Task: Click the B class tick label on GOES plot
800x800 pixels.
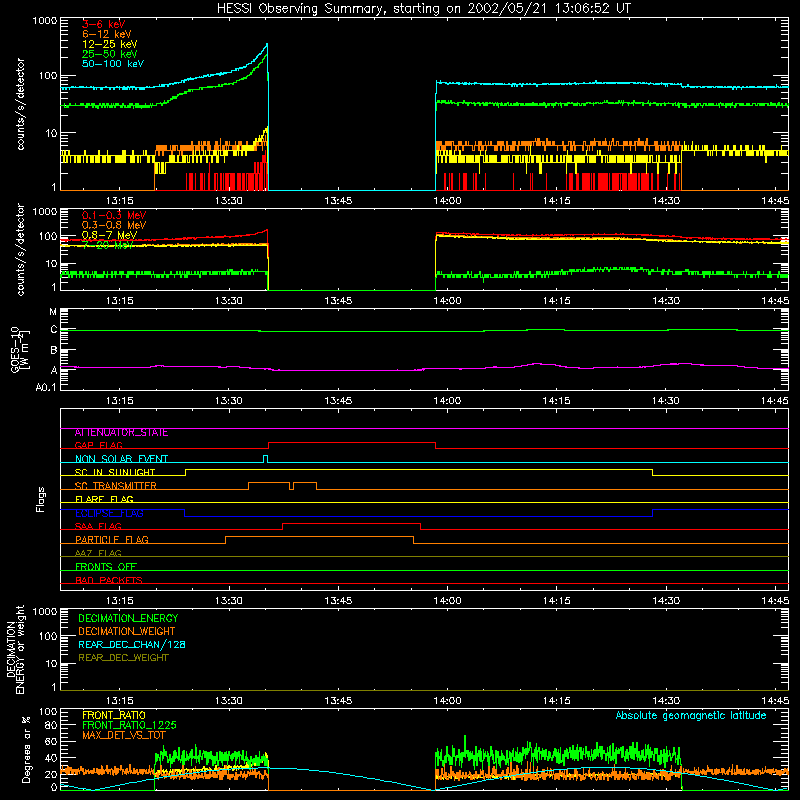Action: click(x=54, y=350)
